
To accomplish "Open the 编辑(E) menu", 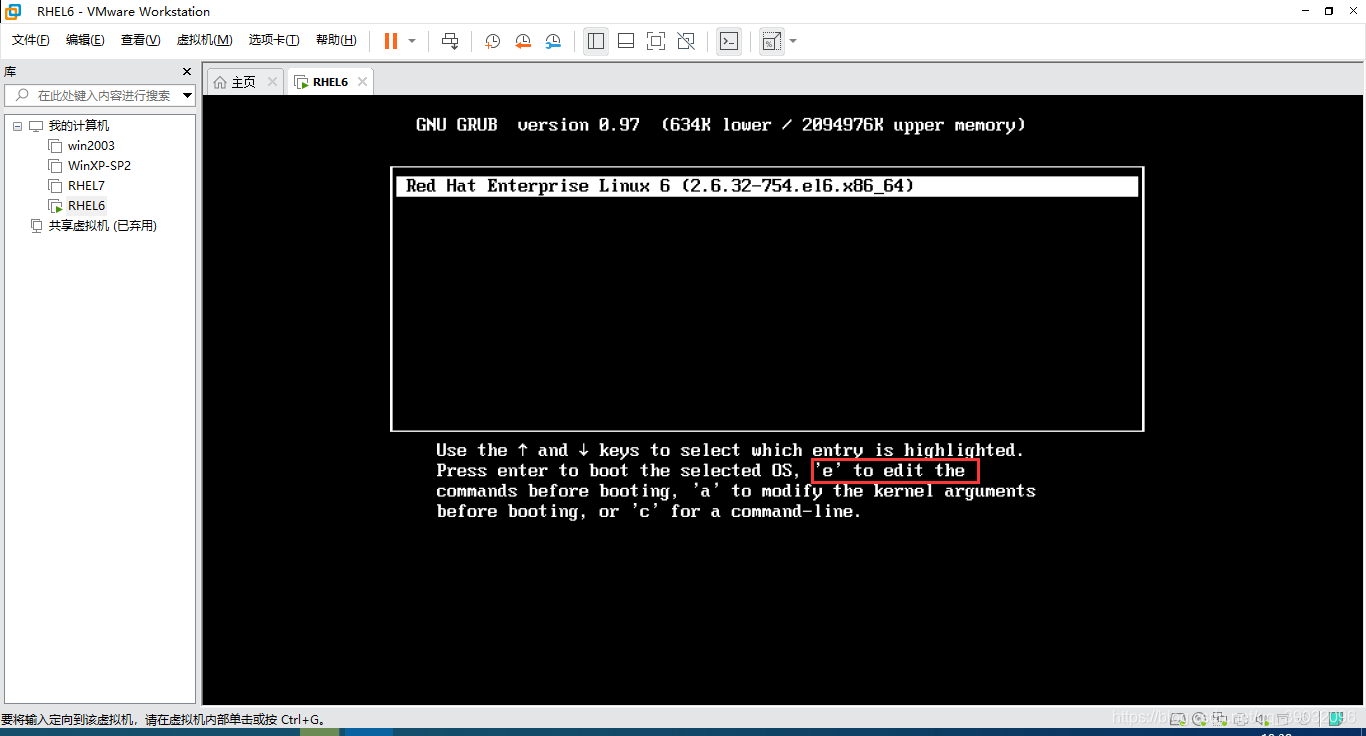I will tap(85, 40).
